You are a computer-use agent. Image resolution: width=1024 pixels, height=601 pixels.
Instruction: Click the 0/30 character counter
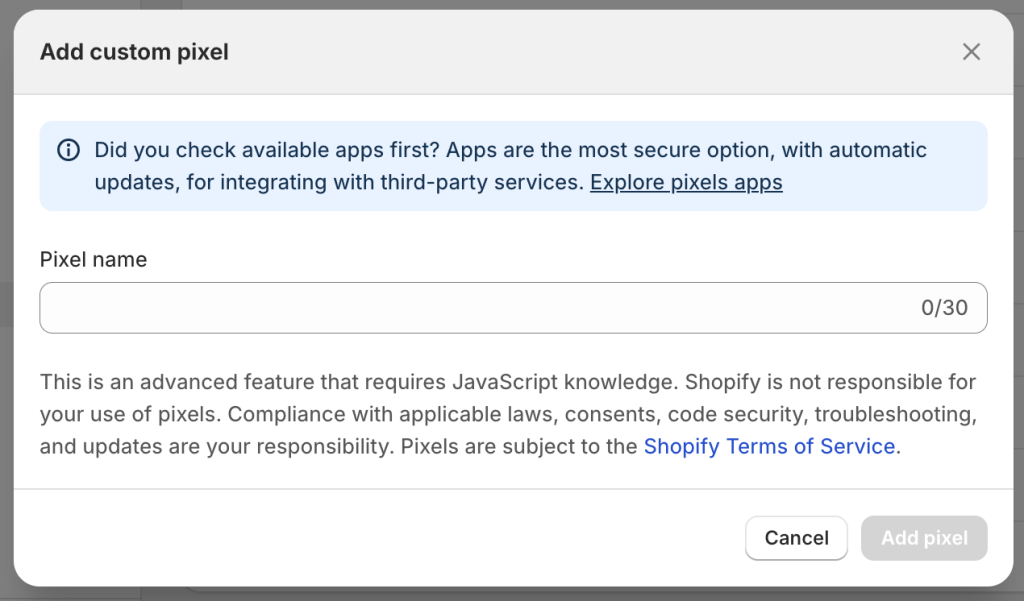pyautogui.click(x=944, y=307)
